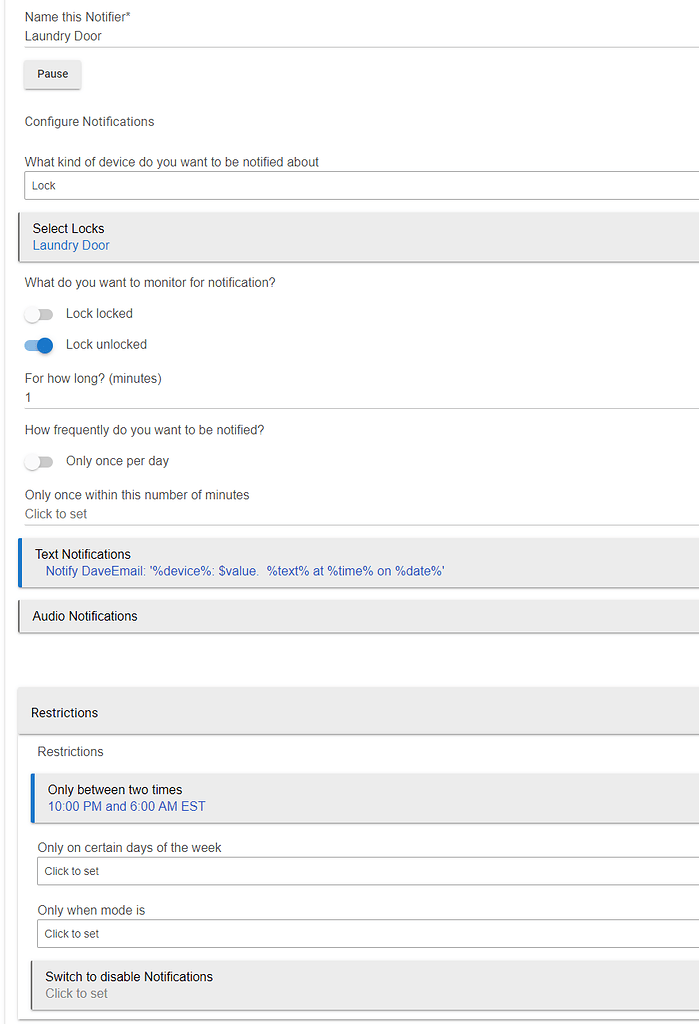Open the Text Notifications settings
Viewport: 699px width, 1024px height.
[x=83, y=553]
